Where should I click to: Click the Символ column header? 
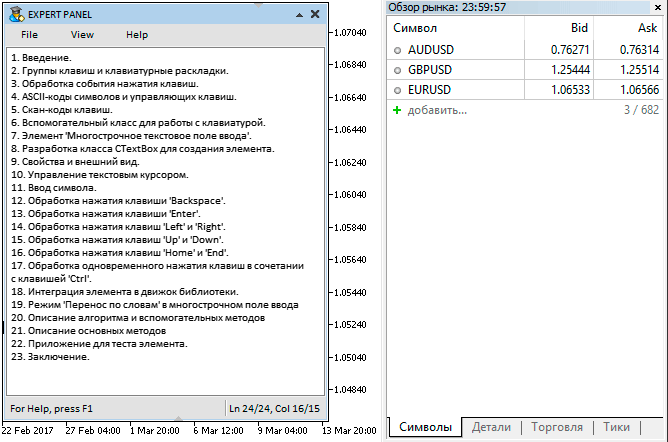tap(455, 28)
